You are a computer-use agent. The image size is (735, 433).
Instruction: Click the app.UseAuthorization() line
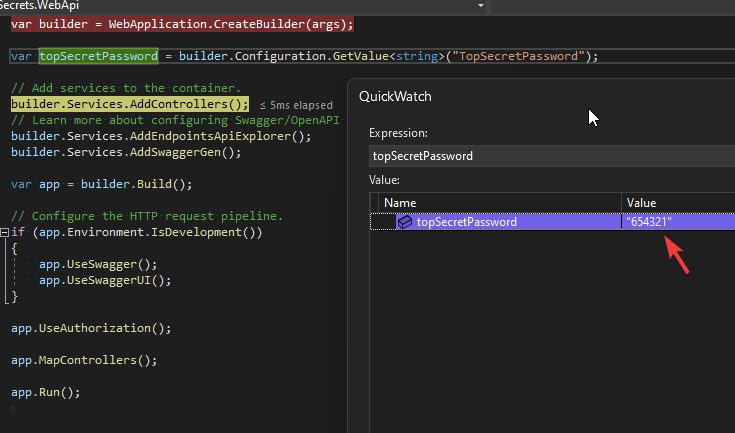pos(91,328)
